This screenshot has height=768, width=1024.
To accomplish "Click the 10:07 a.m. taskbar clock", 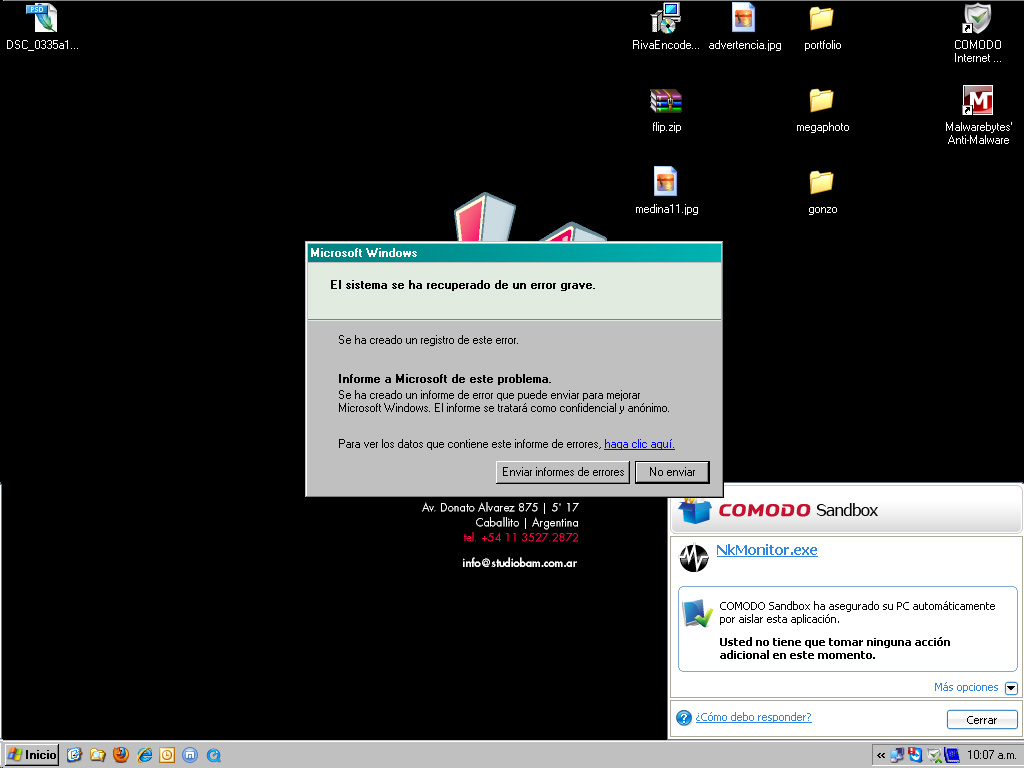I will coord(991,756).
